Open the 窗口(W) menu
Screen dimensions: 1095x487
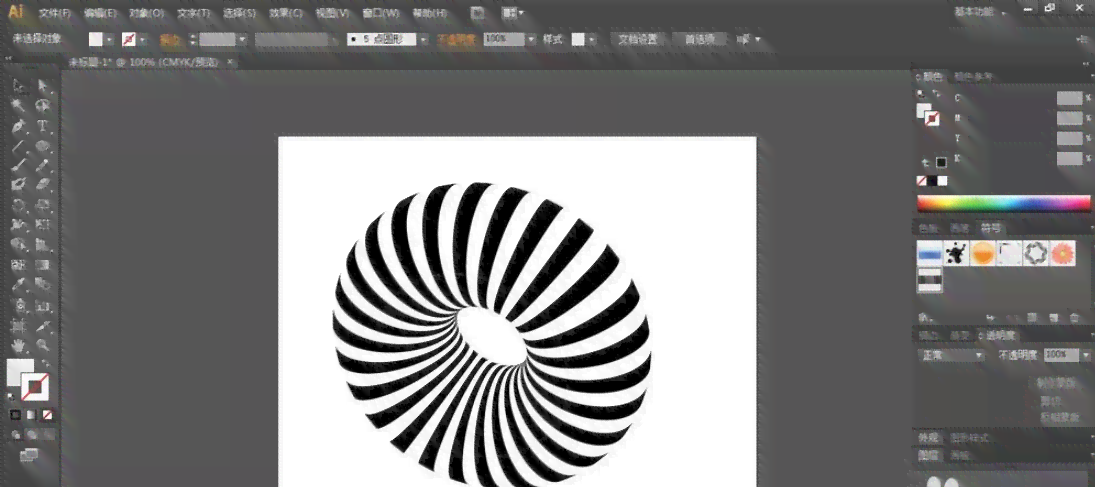(381, 13)
